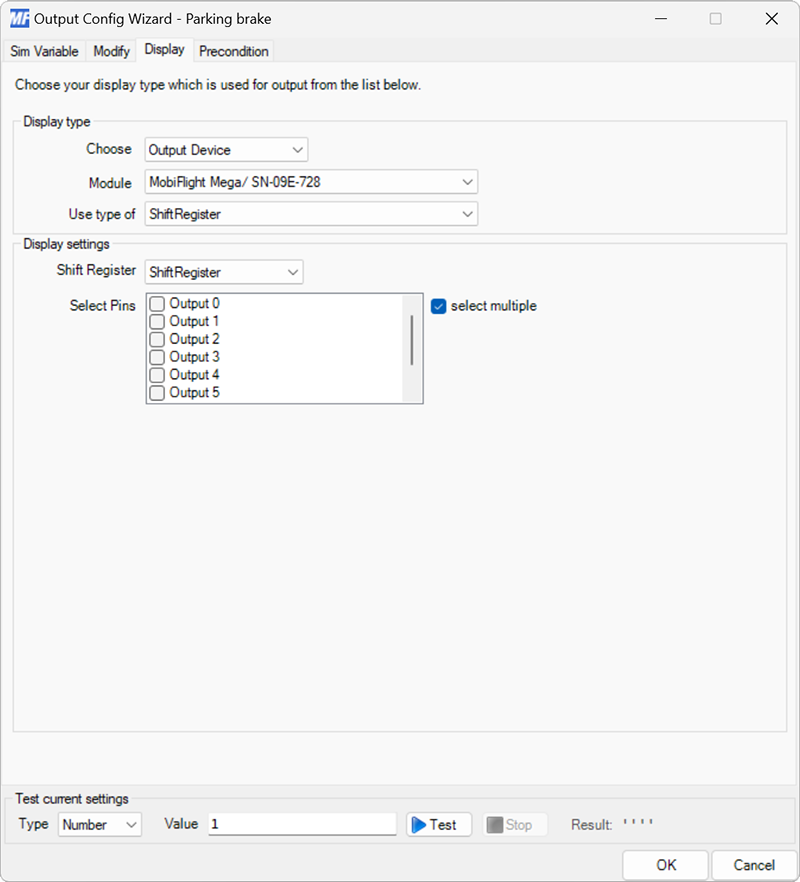800x882 pixels.
Task: Open the Use type of dropdown
Action: (467, 213)
